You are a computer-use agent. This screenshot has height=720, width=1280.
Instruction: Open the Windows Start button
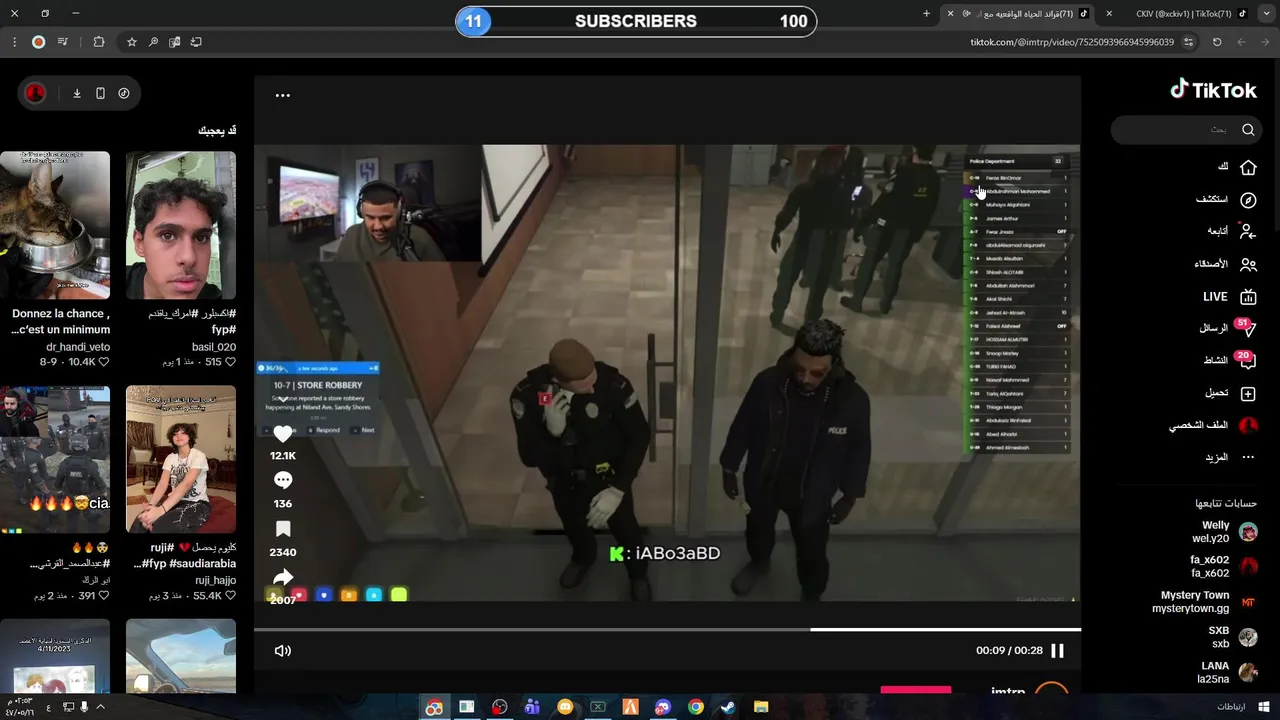1263,707
